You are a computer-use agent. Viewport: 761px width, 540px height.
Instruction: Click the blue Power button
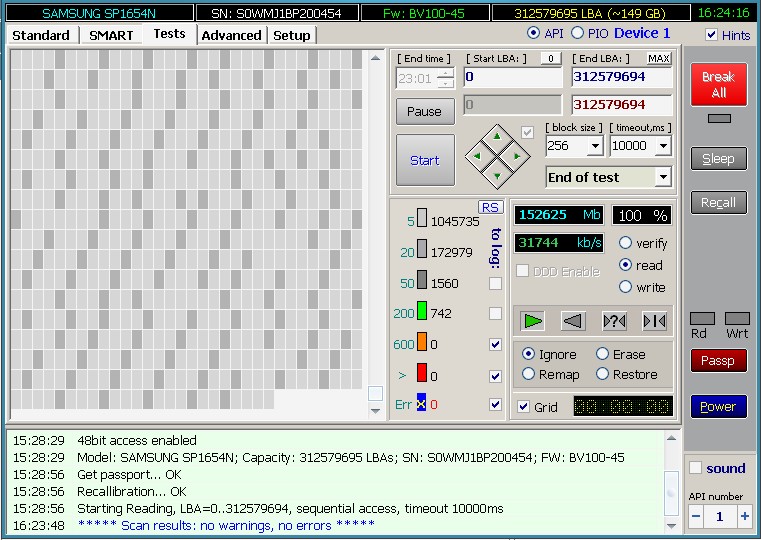click(719, 407)
